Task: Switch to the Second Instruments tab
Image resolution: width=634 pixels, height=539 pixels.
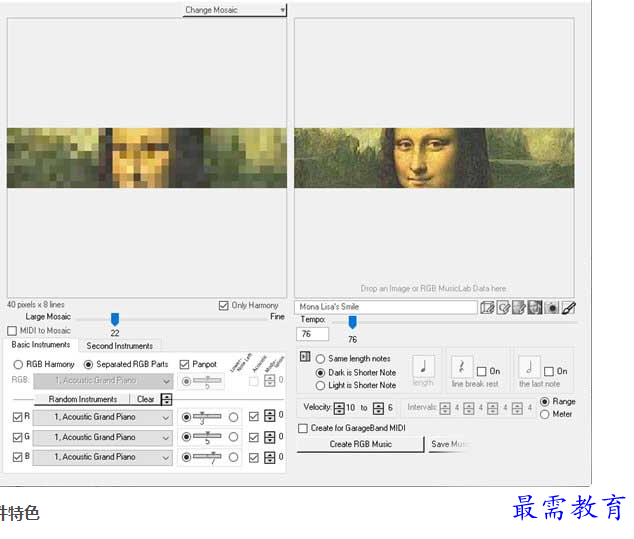Action: (x=120, y=346)
